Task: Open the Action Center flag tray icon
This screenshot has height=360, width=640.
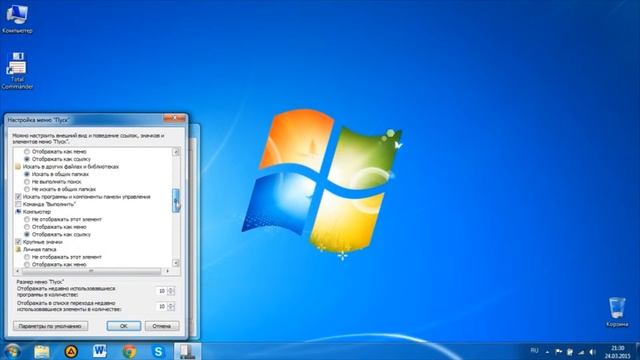Action: click(558, 351)
